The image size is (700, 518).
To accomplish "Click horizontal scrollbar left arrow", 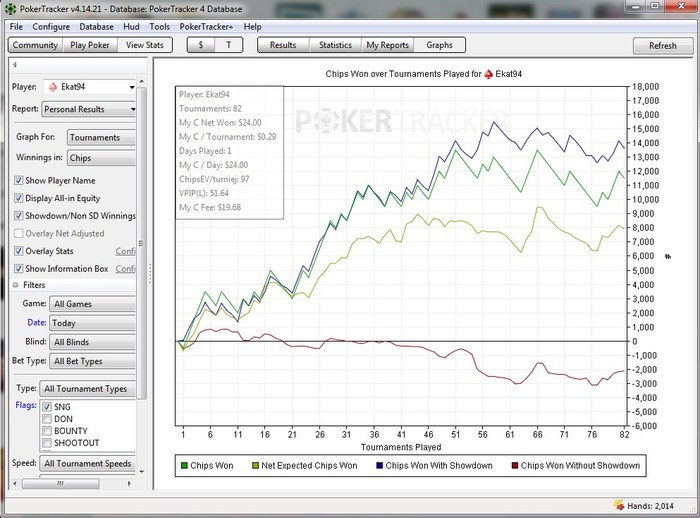I will tap(15, 483).
